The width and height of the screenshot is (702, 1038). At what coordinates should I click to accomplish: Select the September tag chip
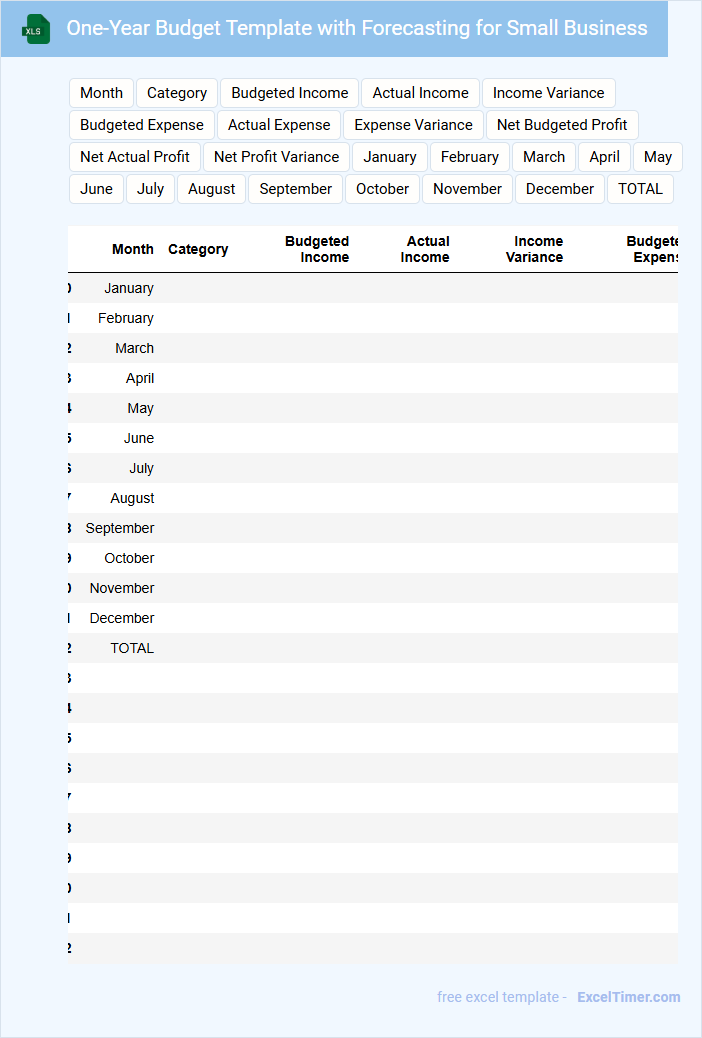[x=295, y=189]
